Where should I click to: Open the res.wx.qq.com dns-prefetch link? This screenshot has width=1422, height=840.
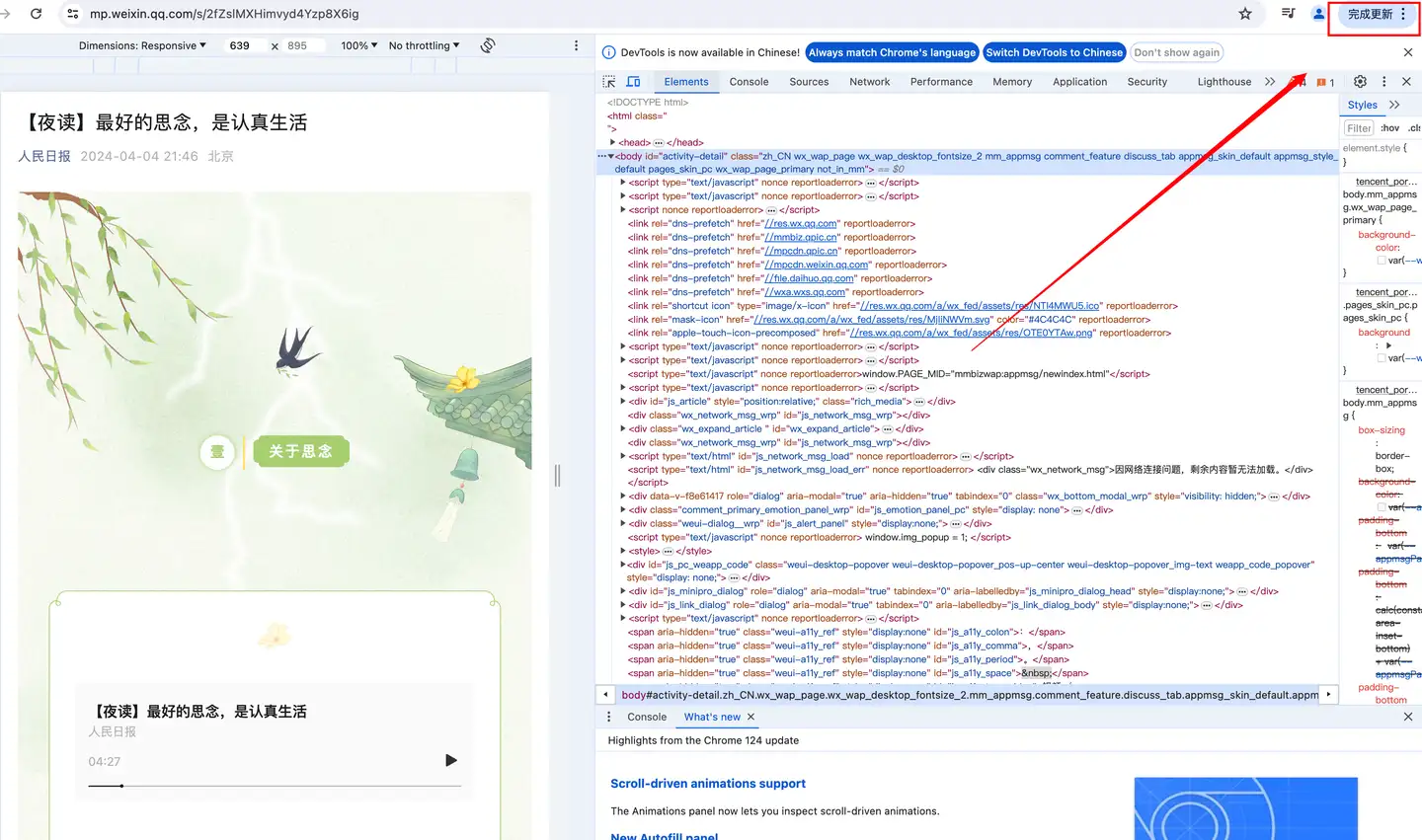[x=800, y=224]
